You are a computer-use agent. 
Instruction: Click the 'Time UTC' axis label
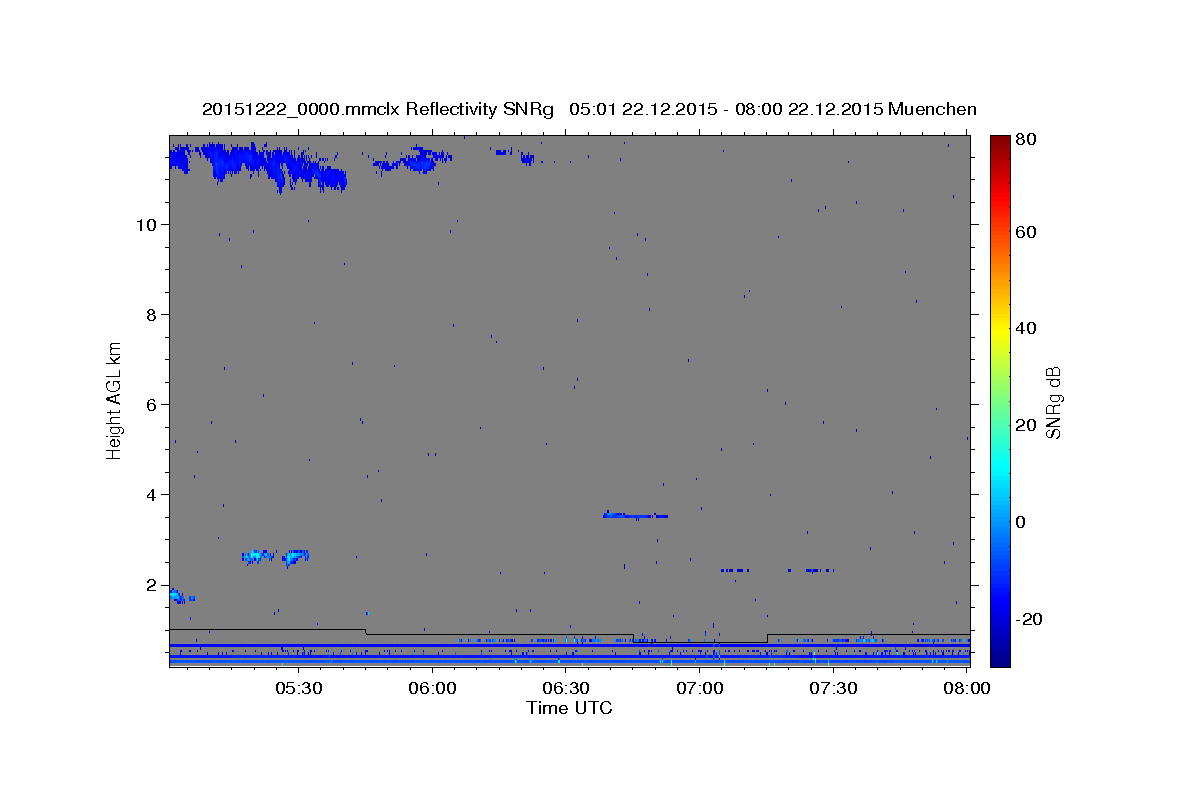[569, 708]
